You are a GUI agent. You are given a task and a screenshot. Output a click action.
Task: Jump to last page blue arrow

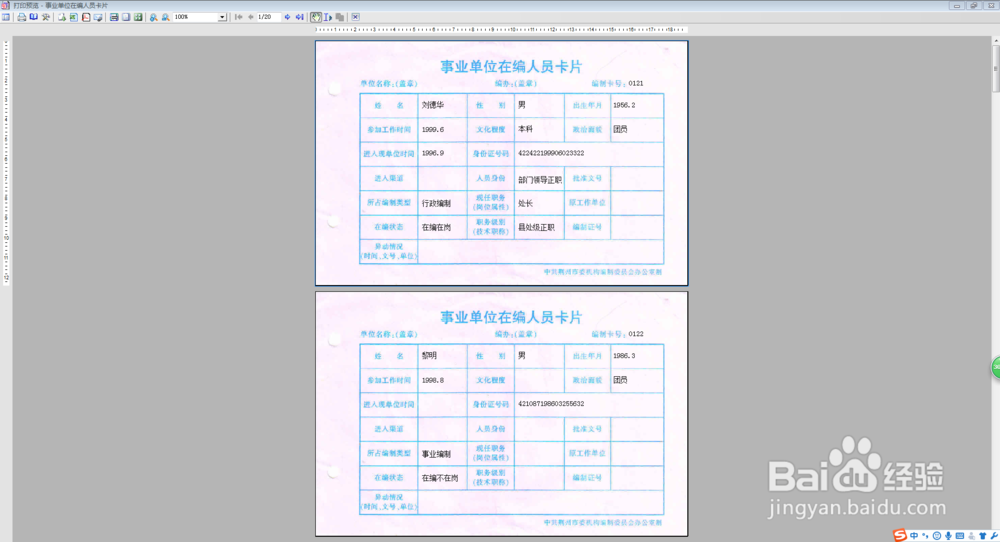coord(300,17)
